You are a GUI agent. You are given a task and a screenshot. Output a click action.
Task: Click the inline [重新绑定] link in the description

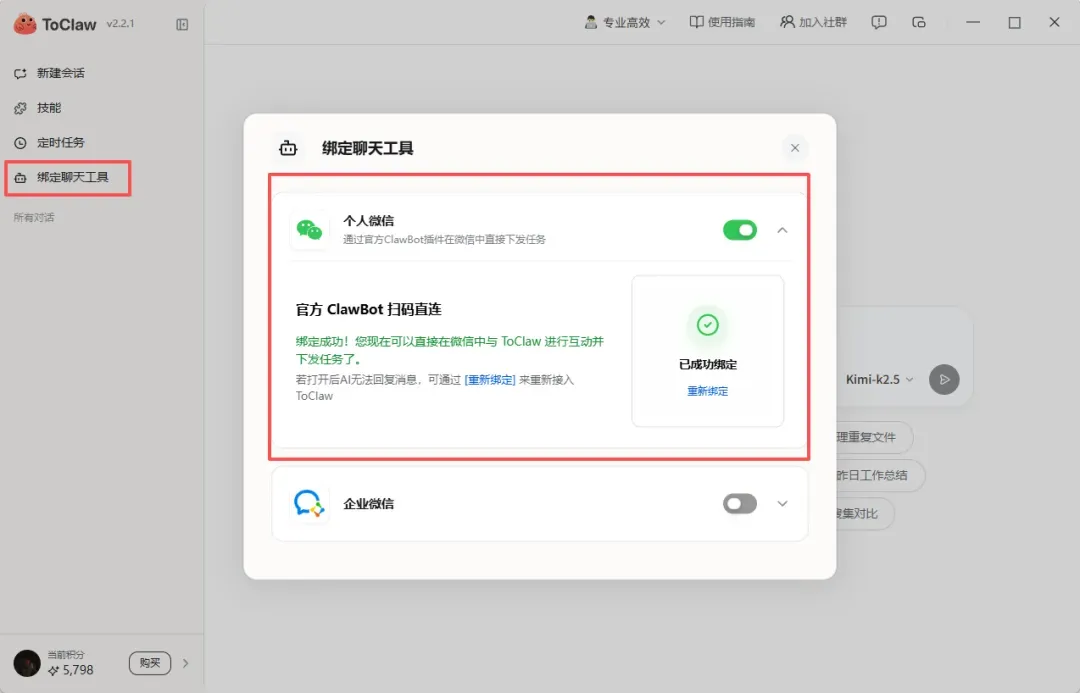tap(490, 380)
